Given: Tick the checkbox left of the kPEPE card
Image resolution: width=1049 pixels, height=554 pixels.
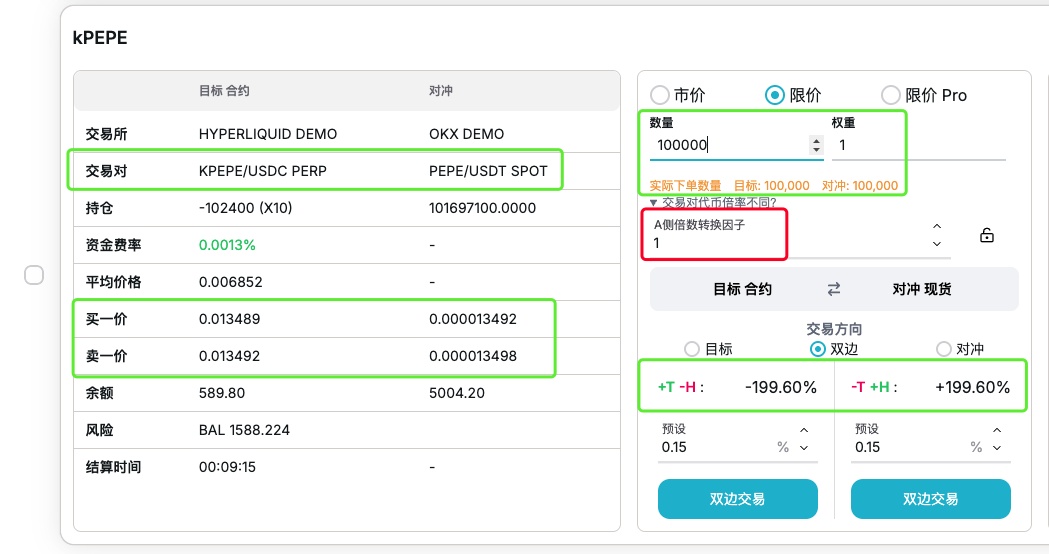Looking at the screenshot, I should [34, 275].
